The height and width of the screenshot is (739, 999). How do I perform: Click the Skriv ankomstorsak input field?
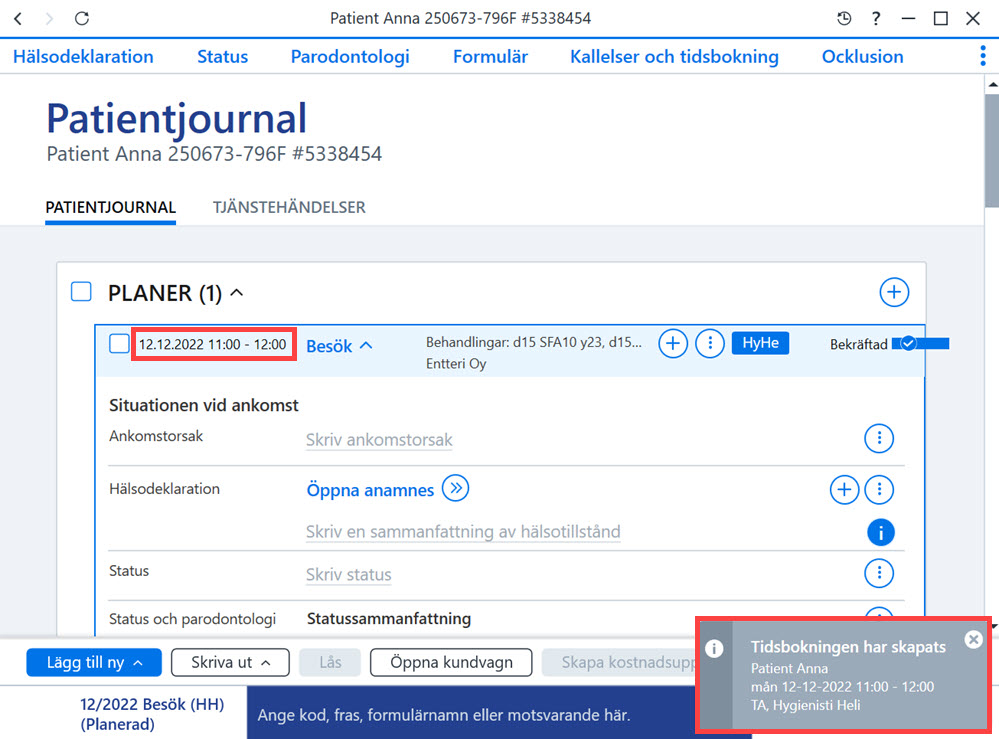[379, 440]
